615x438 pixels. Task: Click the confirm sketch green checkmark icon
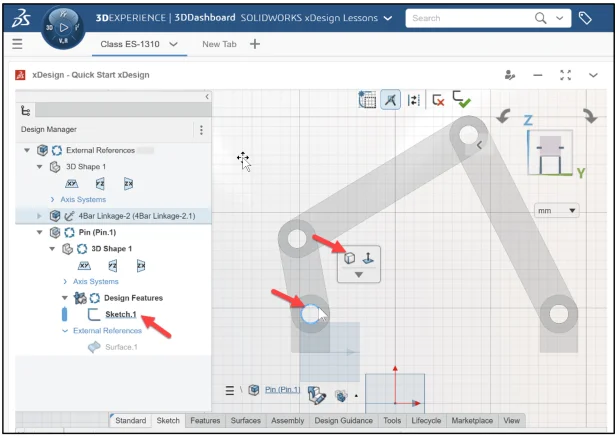(461, 99)
